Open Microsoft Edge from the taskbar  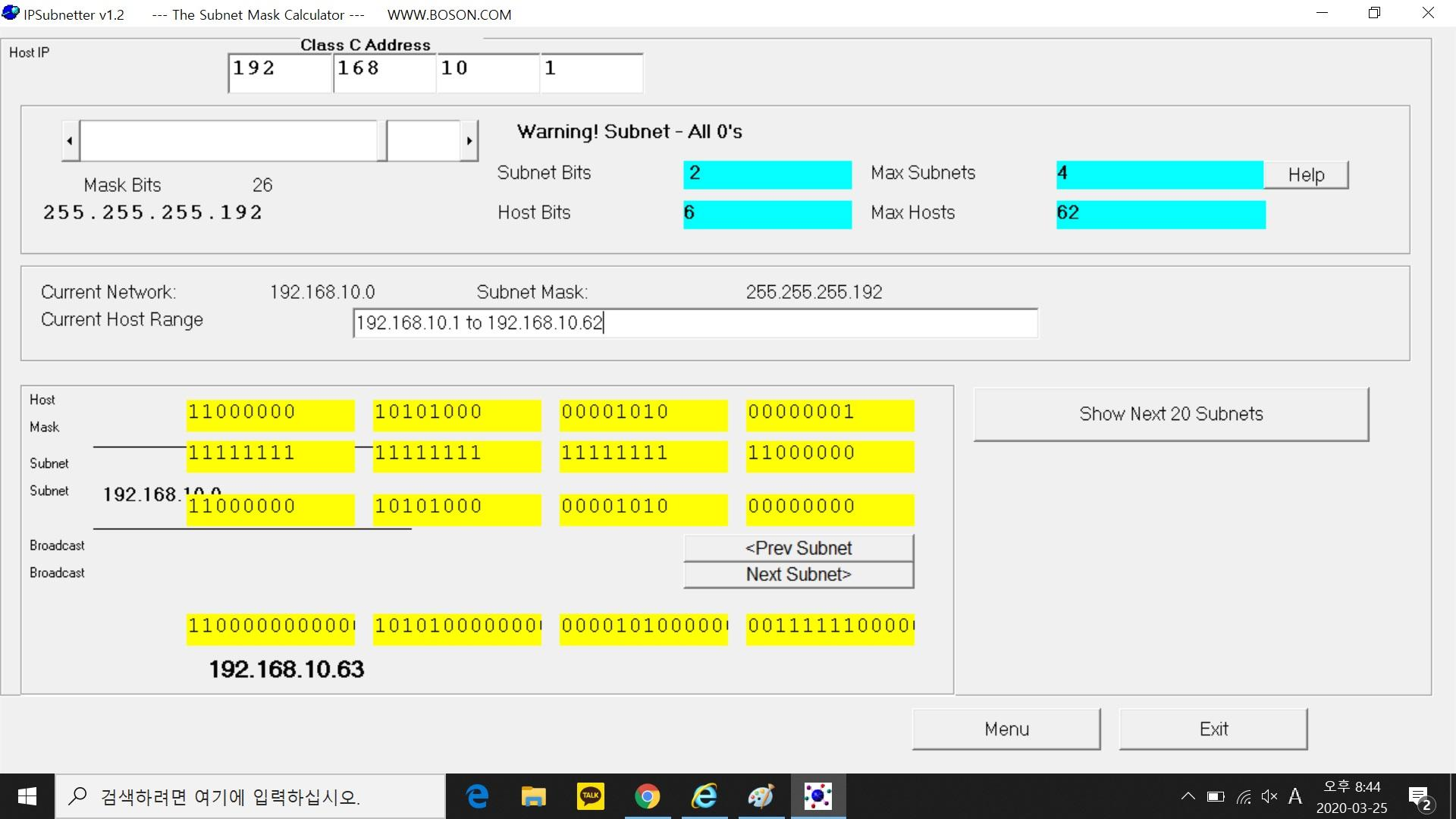477,796
